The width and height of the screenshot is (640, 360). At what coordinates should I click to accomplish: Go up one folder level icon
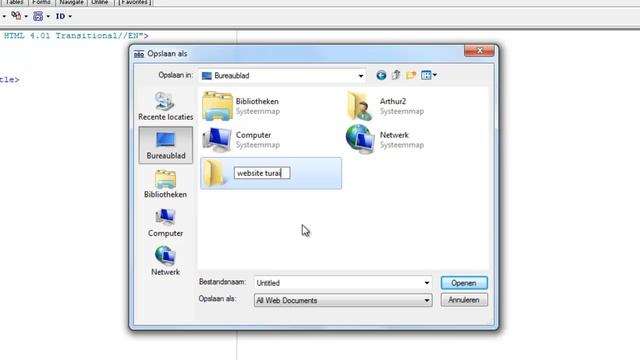coord(396,75)
